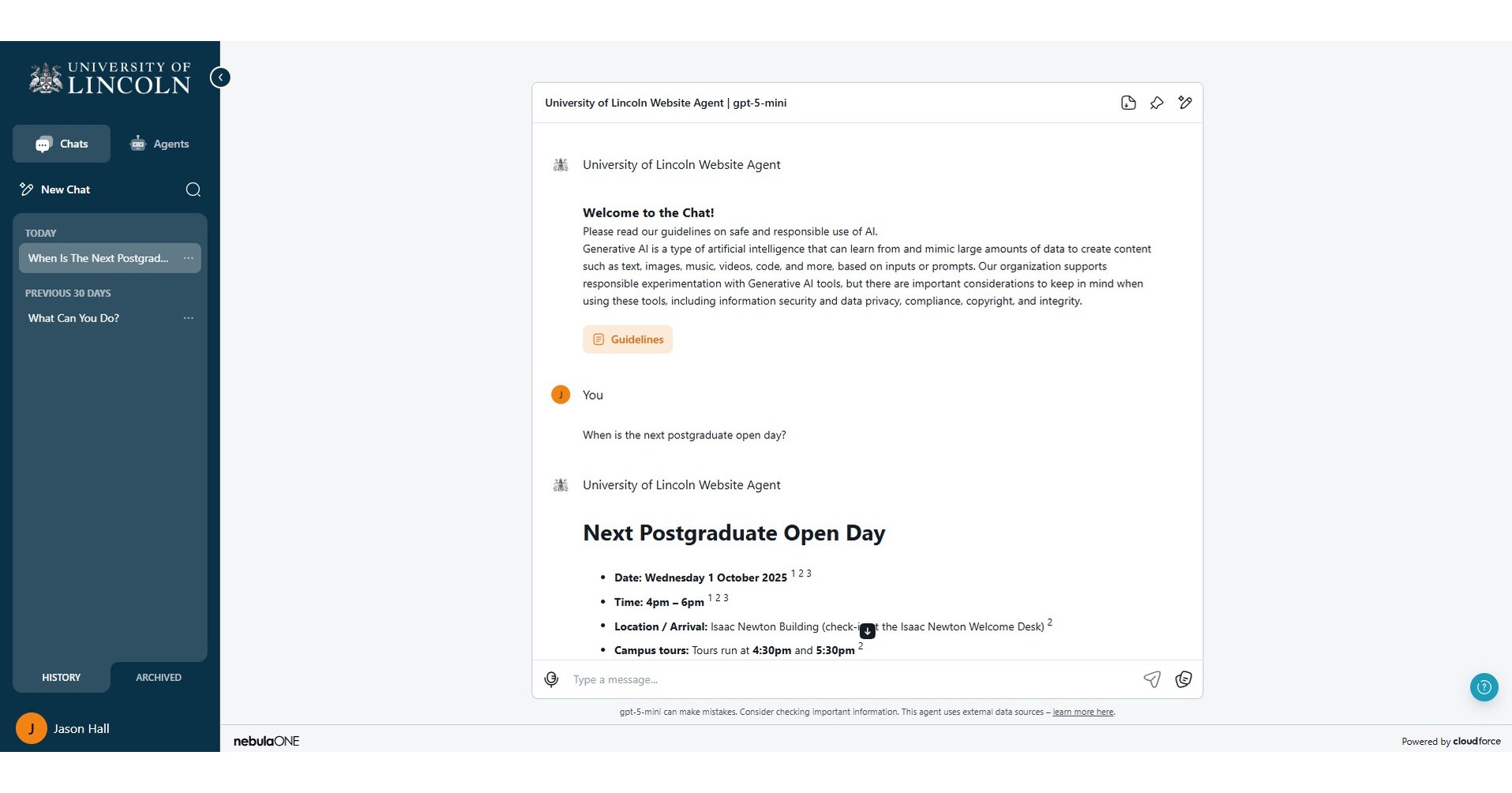
Task: Select the Chats tab
Action: click(x=62, y=144)
